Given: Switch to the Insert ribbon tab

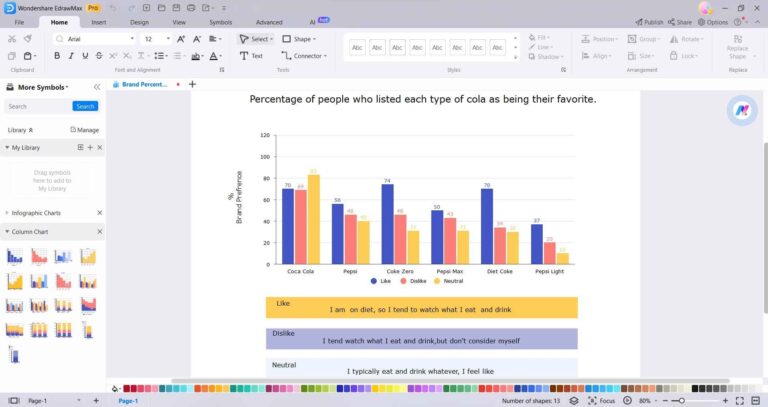Looking at the screenshot, I should pyautogui.click(x=99, y=22).
